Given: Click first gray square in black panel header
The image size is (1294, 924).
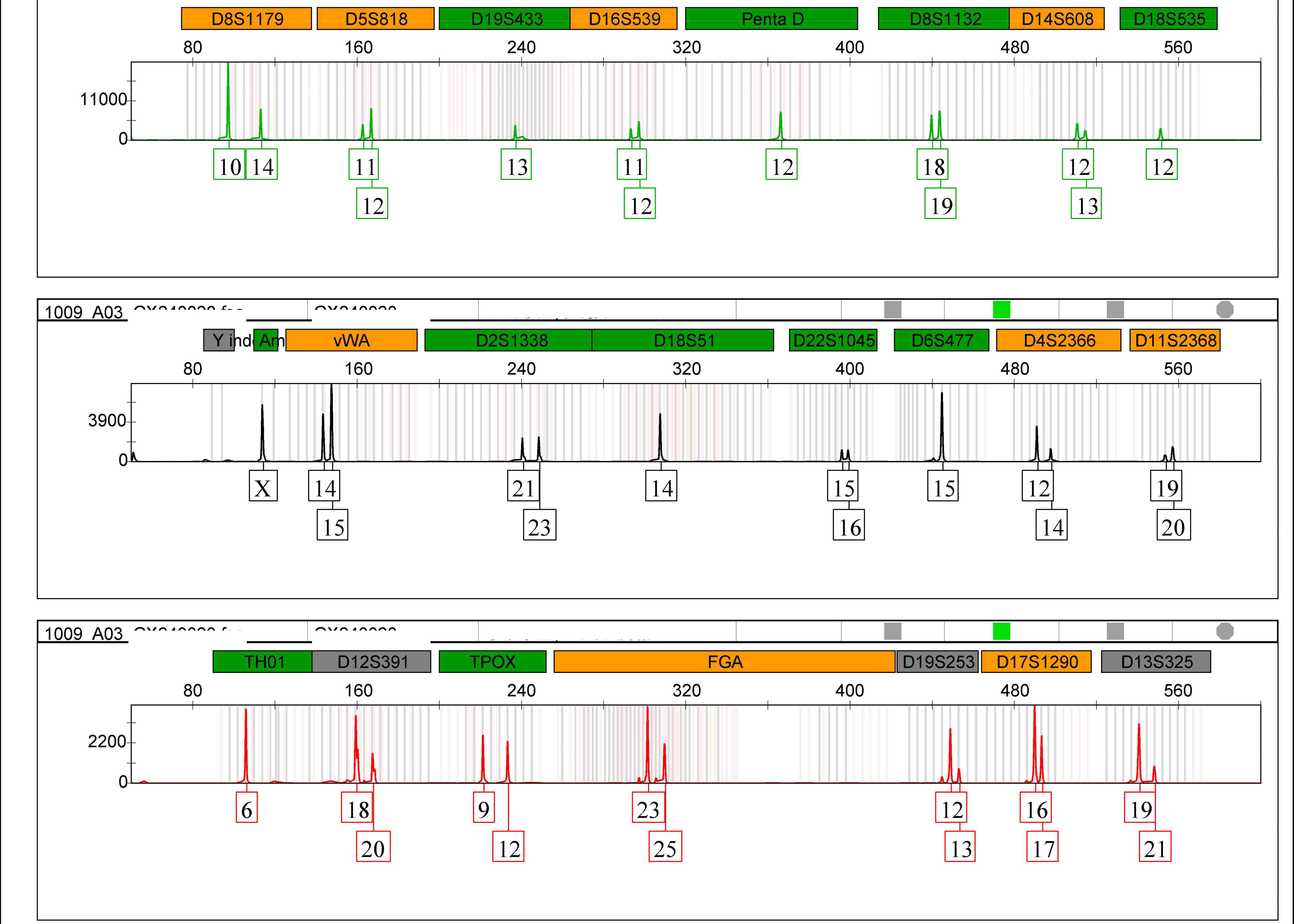Looking at the screenshot, I should coord(893,309).
